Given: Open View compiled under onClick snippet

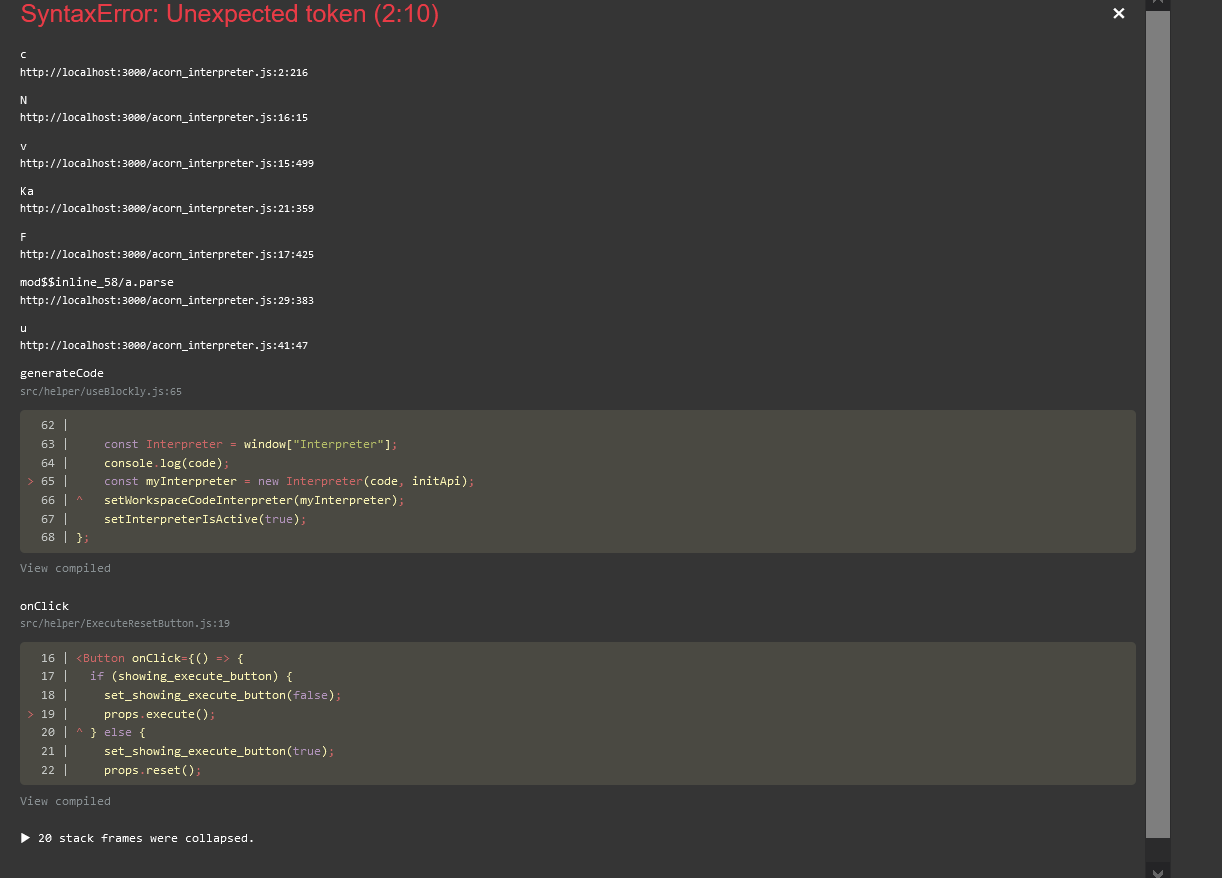Looking at the screenshot, I should (65, 801).
